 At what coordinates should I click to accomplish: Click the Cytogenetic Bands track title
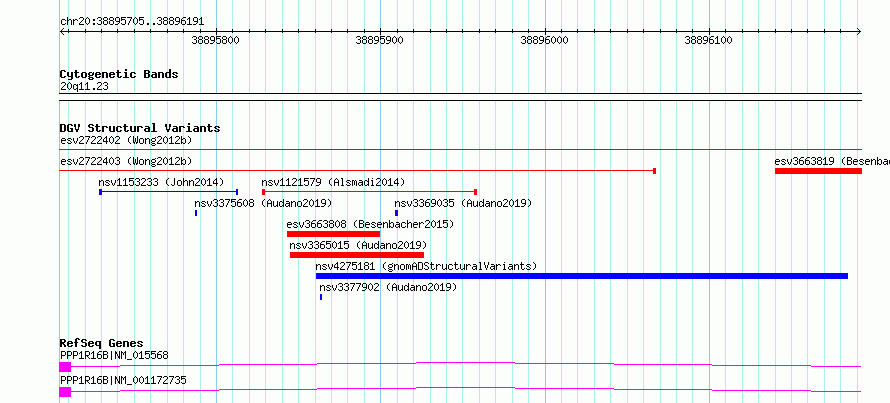point(119,74)
